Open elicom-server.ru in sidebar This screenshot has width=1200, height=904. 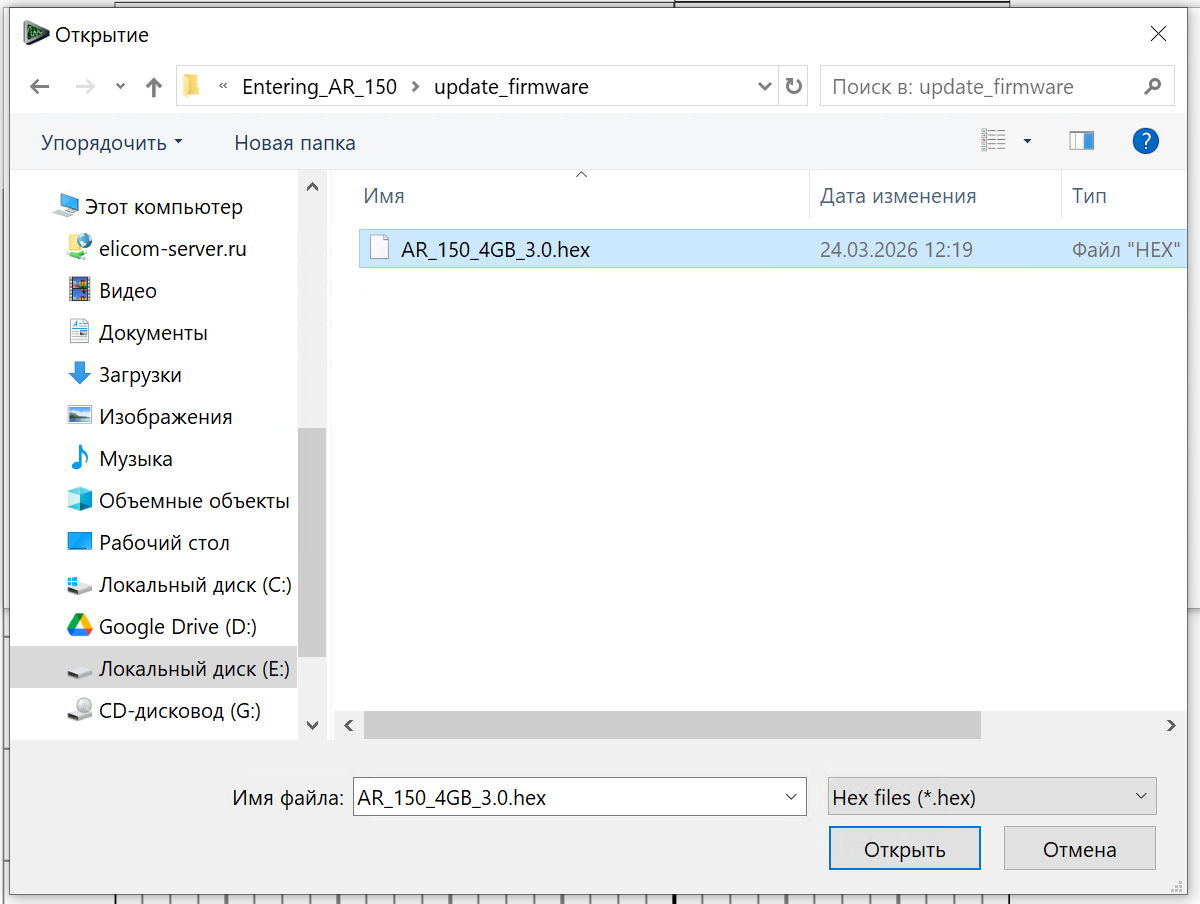coord(172,249)
